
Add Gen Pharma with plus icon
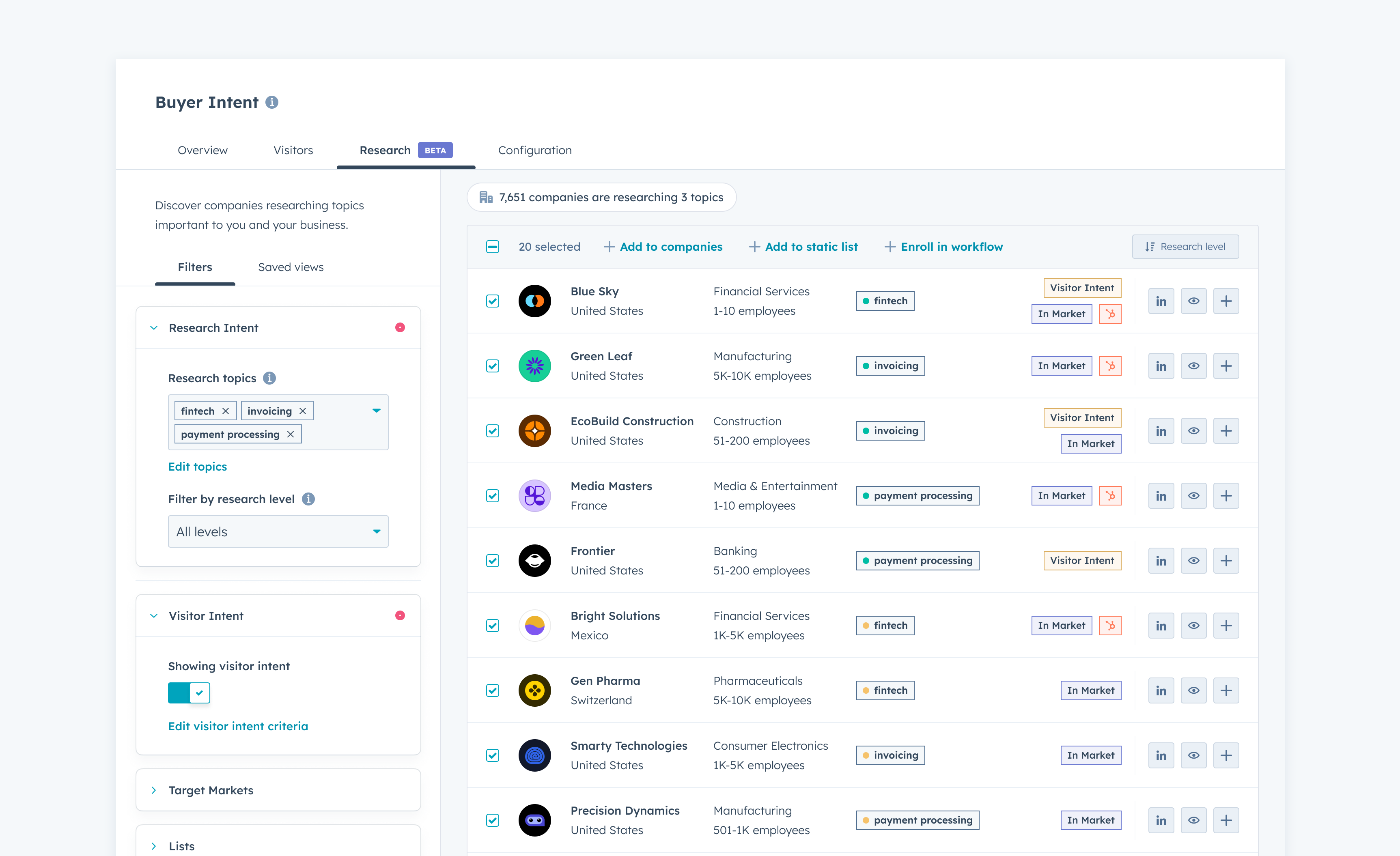tap(1226, 691)
